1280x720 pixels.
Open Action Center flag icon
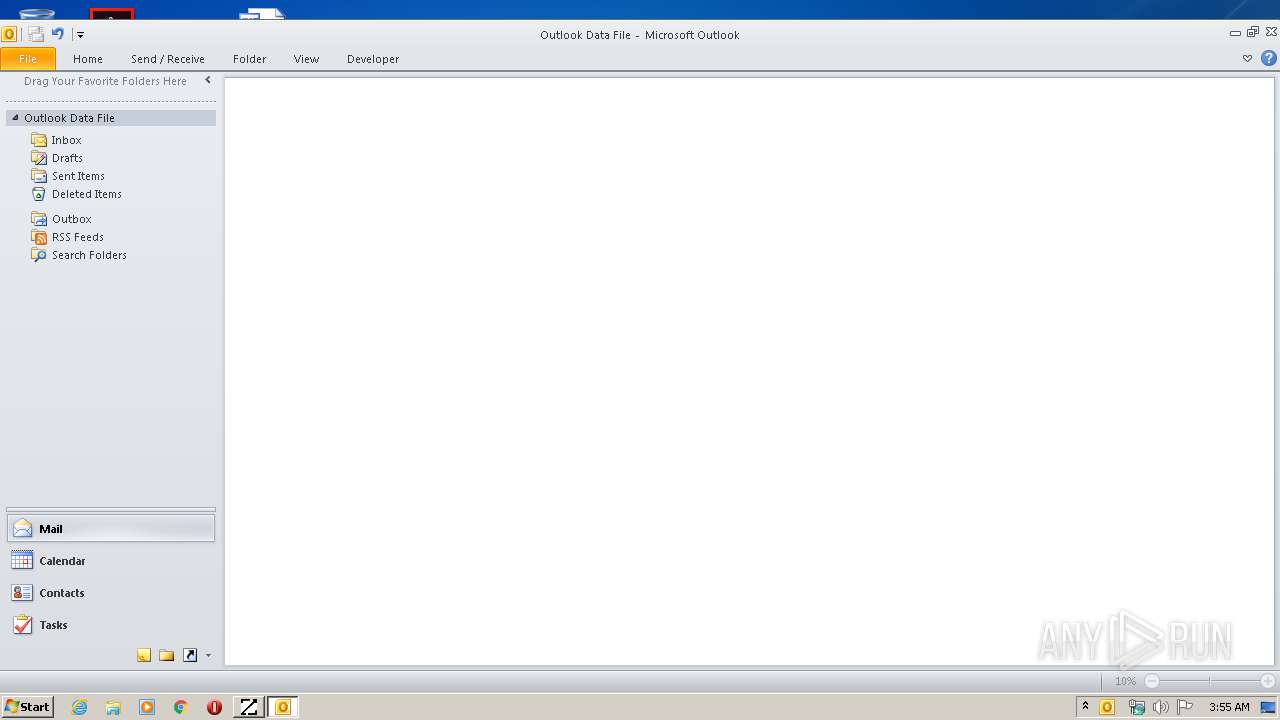click(1185, 707)
